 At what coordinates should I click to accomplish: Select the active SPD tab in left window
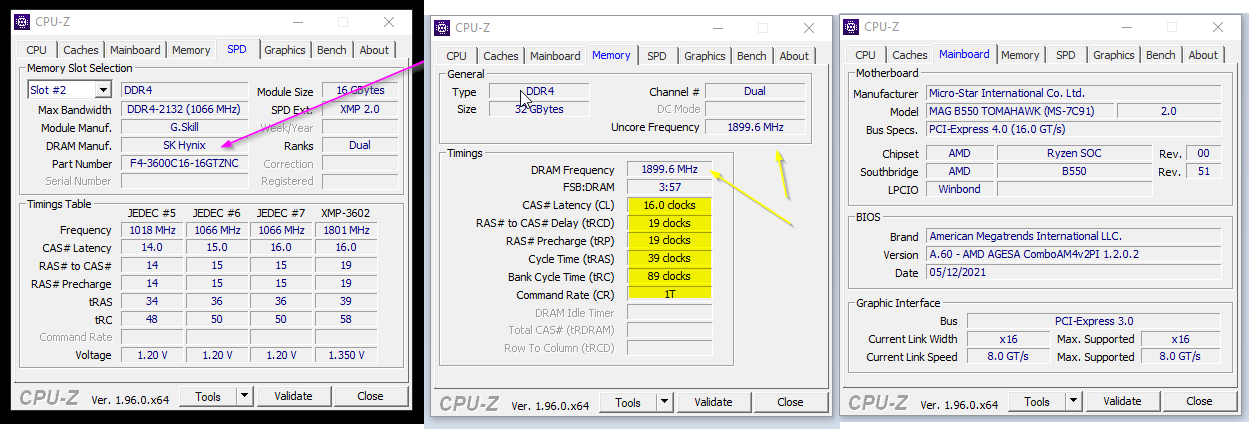pos(237,48)
